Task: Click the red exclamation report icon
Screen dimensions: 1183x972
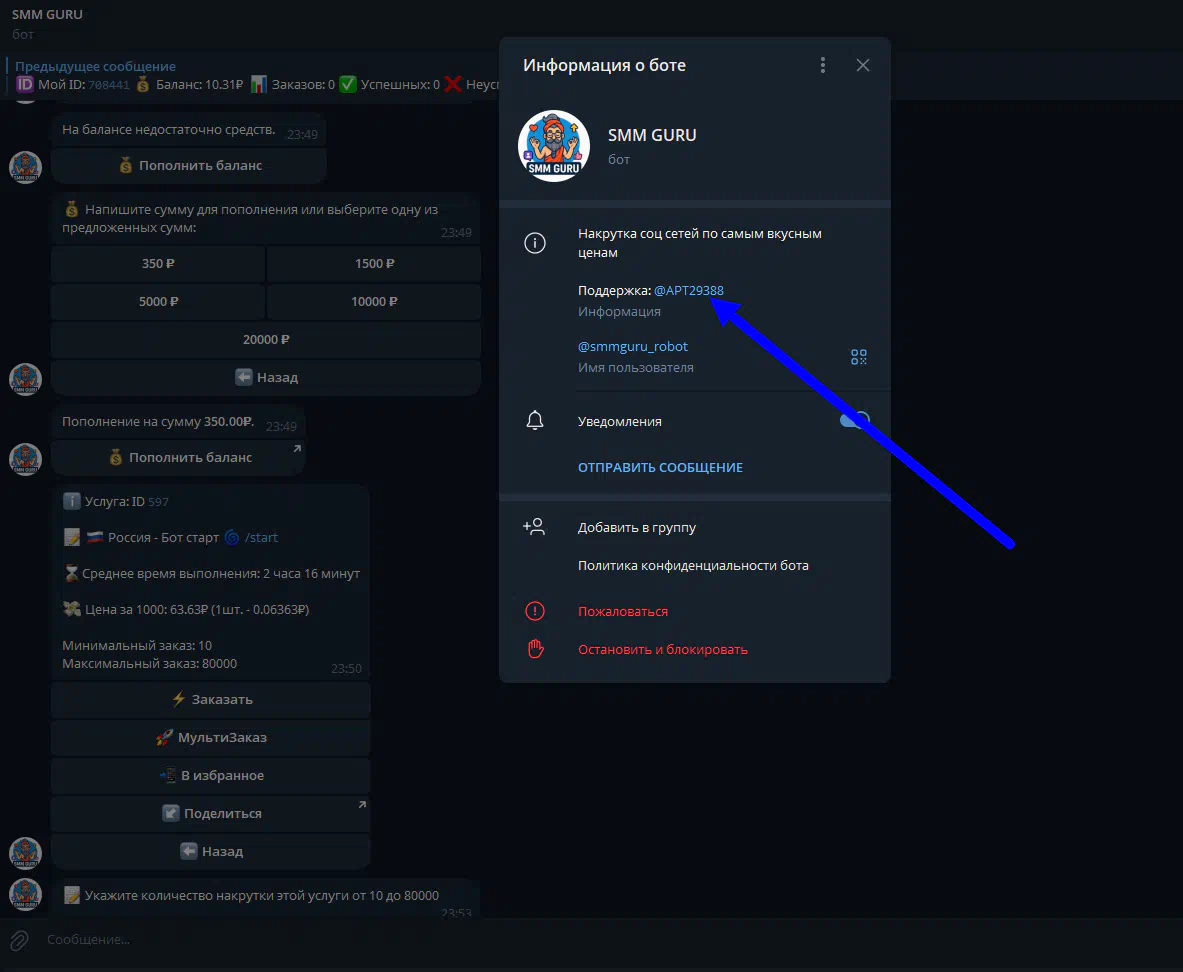Action: coord(535,611)
